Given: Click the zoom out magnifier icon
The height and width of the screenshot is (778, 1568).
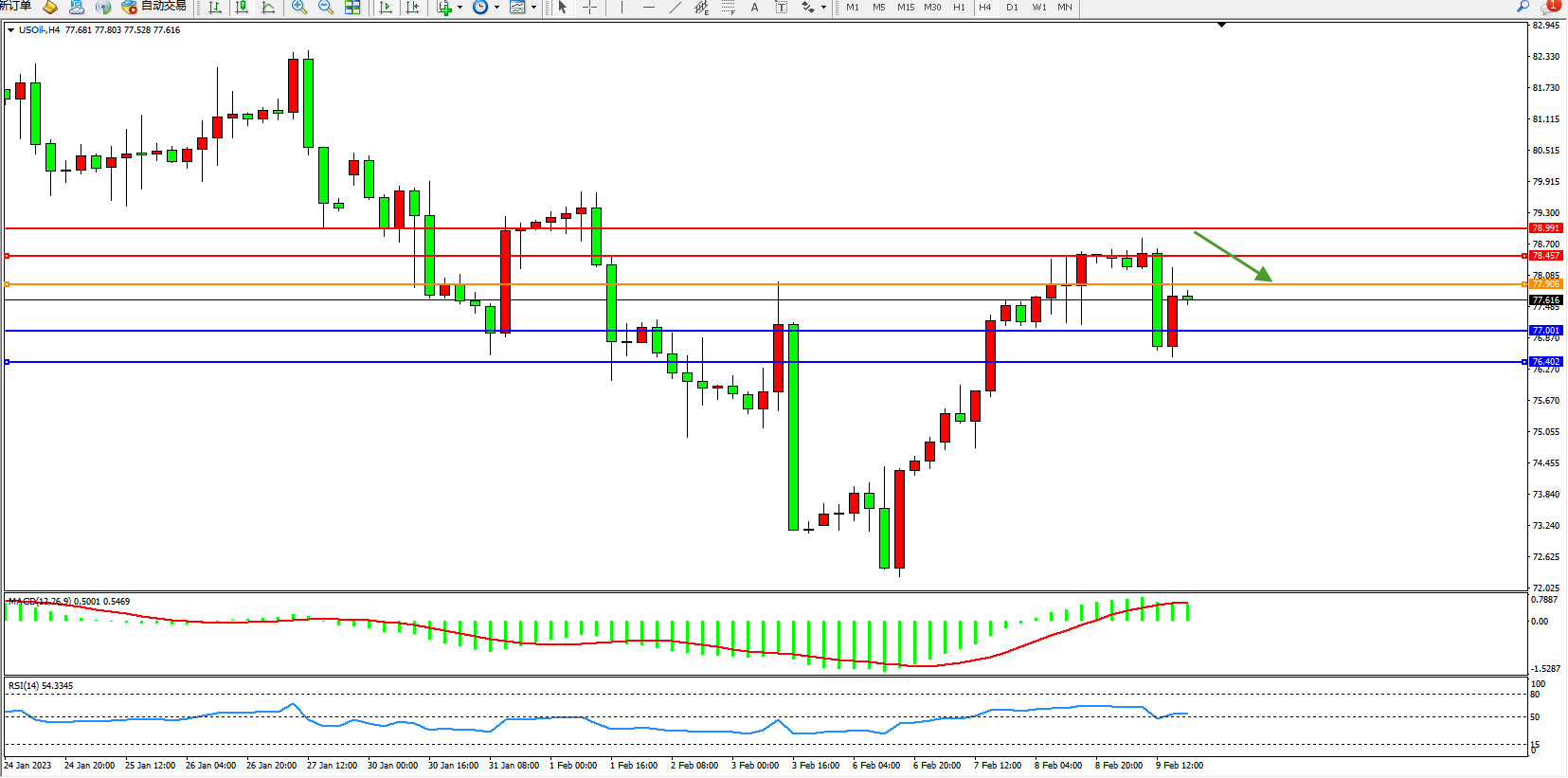Looking at the screenshot, I should [x=326, y=8].
